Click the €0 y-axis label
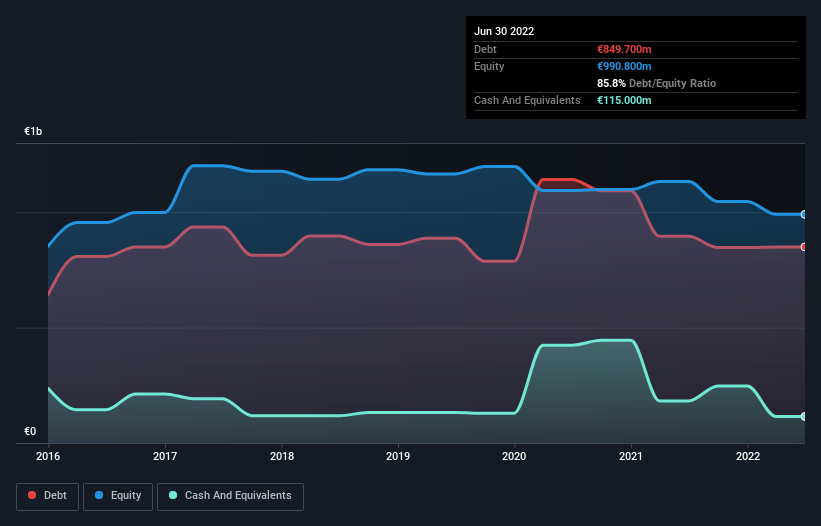Screen dimensions: 821x526 click(x=30, y=431)
